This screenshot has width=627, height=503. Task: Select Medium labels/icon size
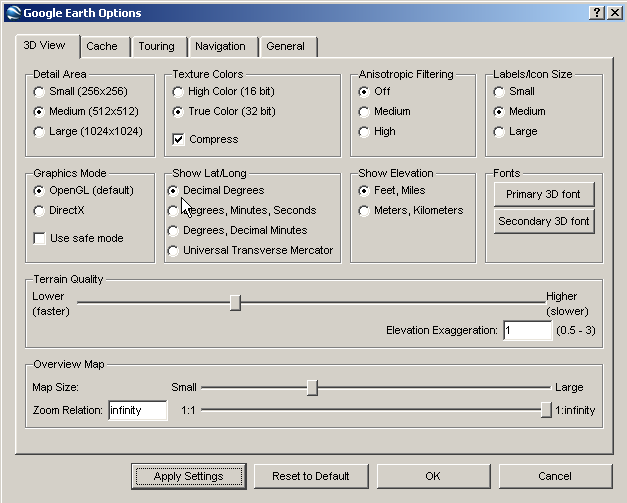coord(519,112)
